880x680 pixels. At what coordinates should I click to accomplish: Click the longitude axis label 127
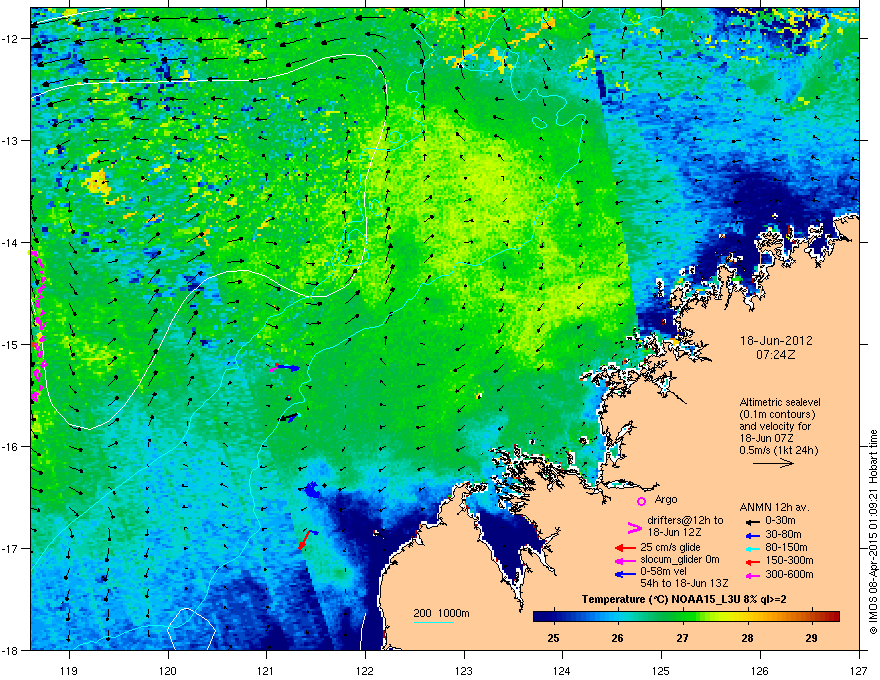click(858, 671)
